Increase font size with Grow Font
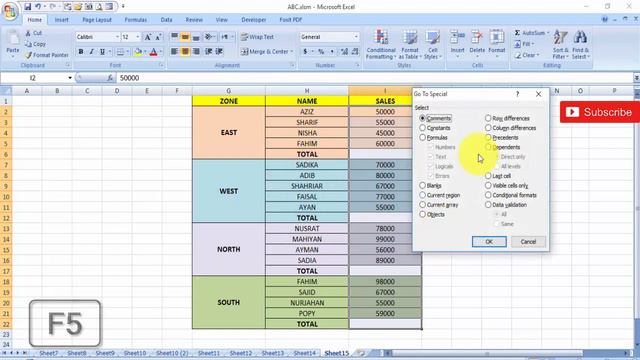The width and height of the screenshot is (640, 360). [x=148, y=37]
